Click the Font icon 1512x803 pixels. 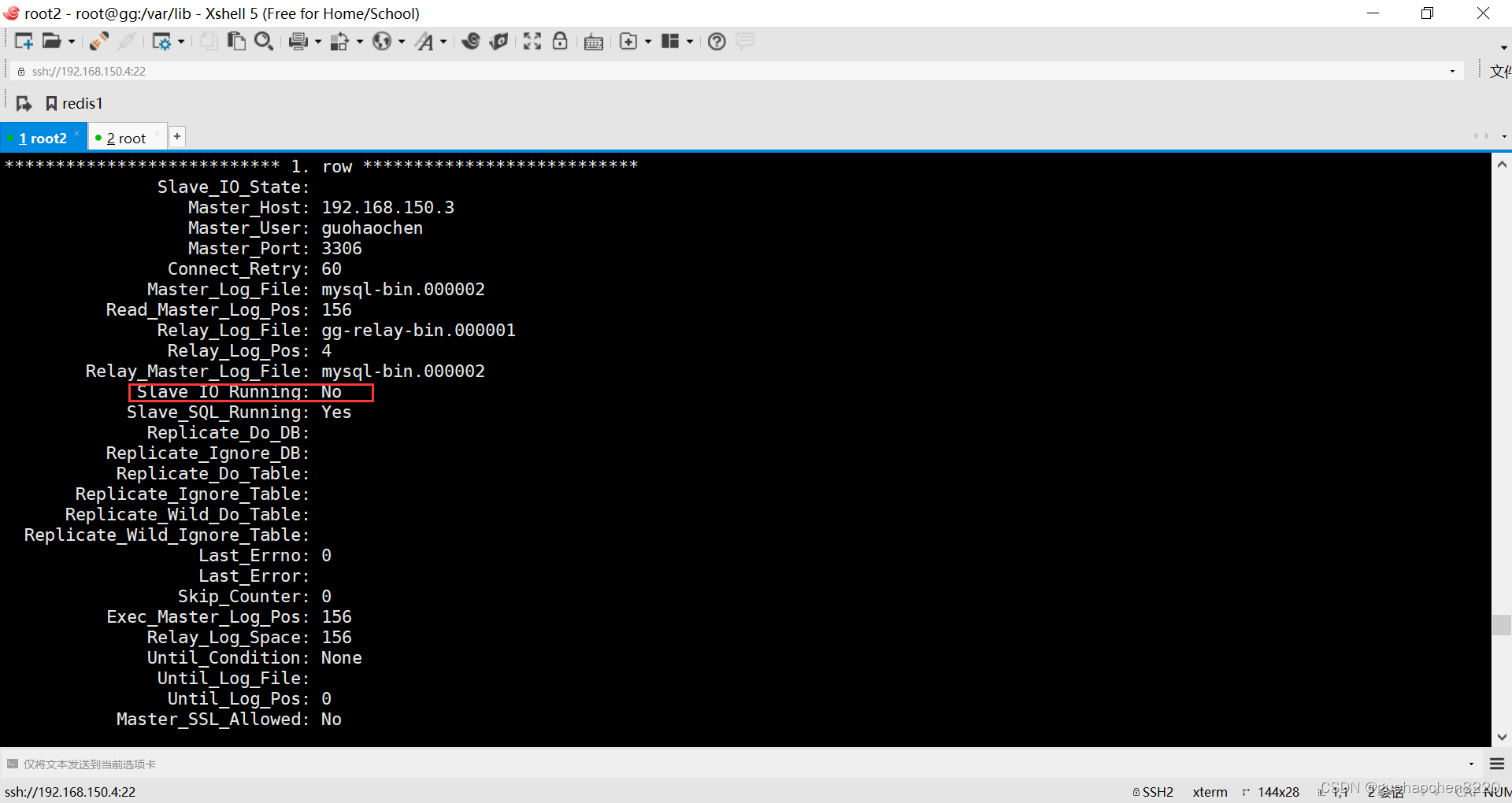[424, 41]
